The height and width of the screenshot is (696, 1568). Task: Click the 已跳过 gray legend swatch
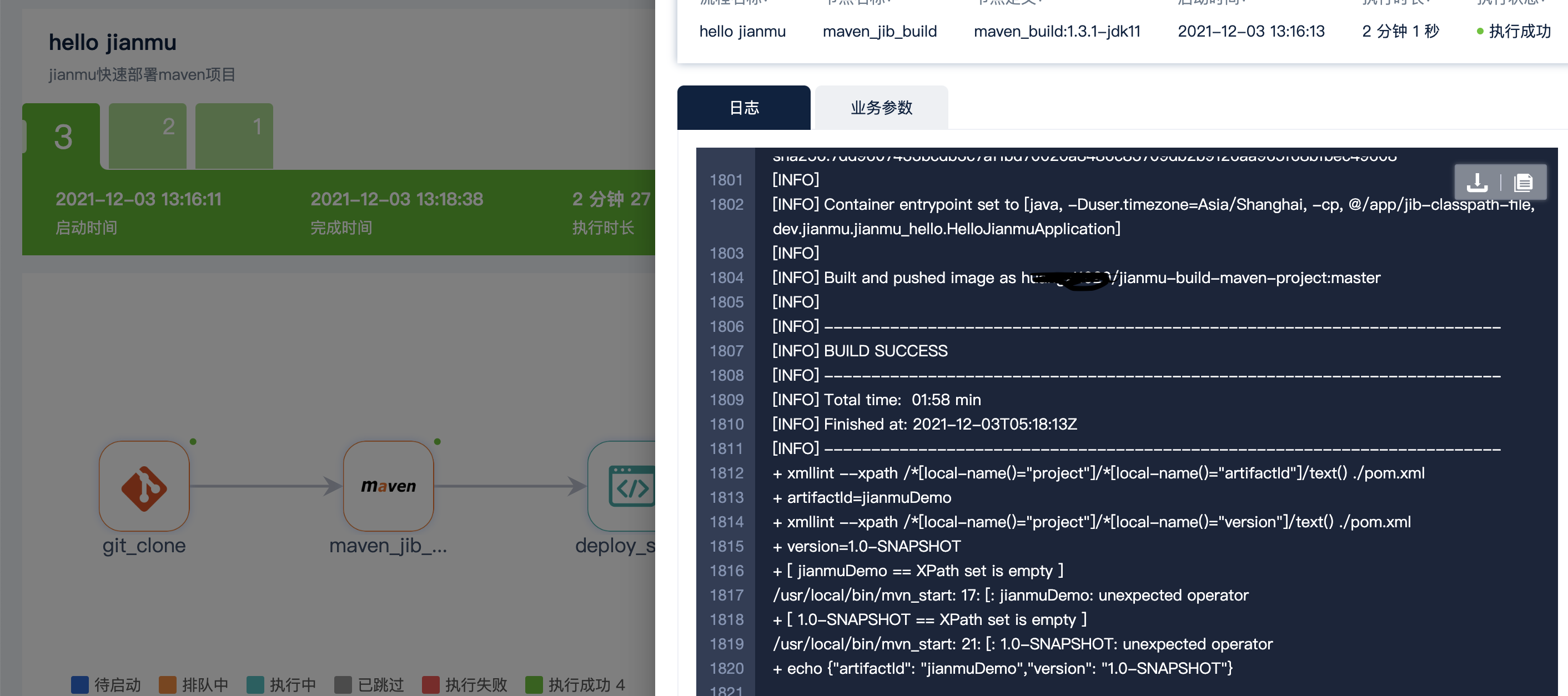[343, 684]
